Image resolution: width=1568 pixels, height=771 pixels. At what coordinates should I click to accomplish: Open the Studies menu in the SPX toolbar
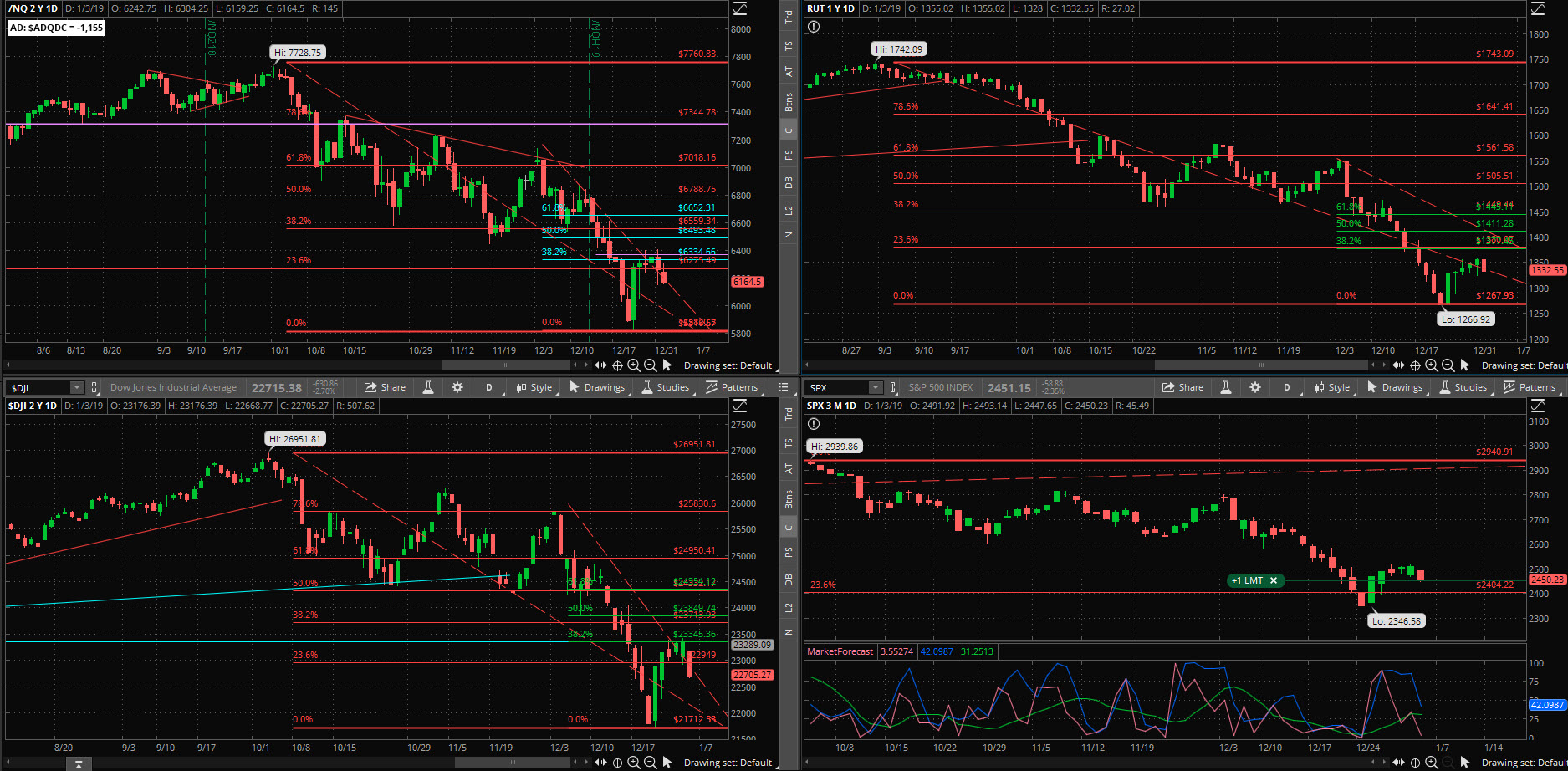pyautogui.click(x=1463, y=387)
